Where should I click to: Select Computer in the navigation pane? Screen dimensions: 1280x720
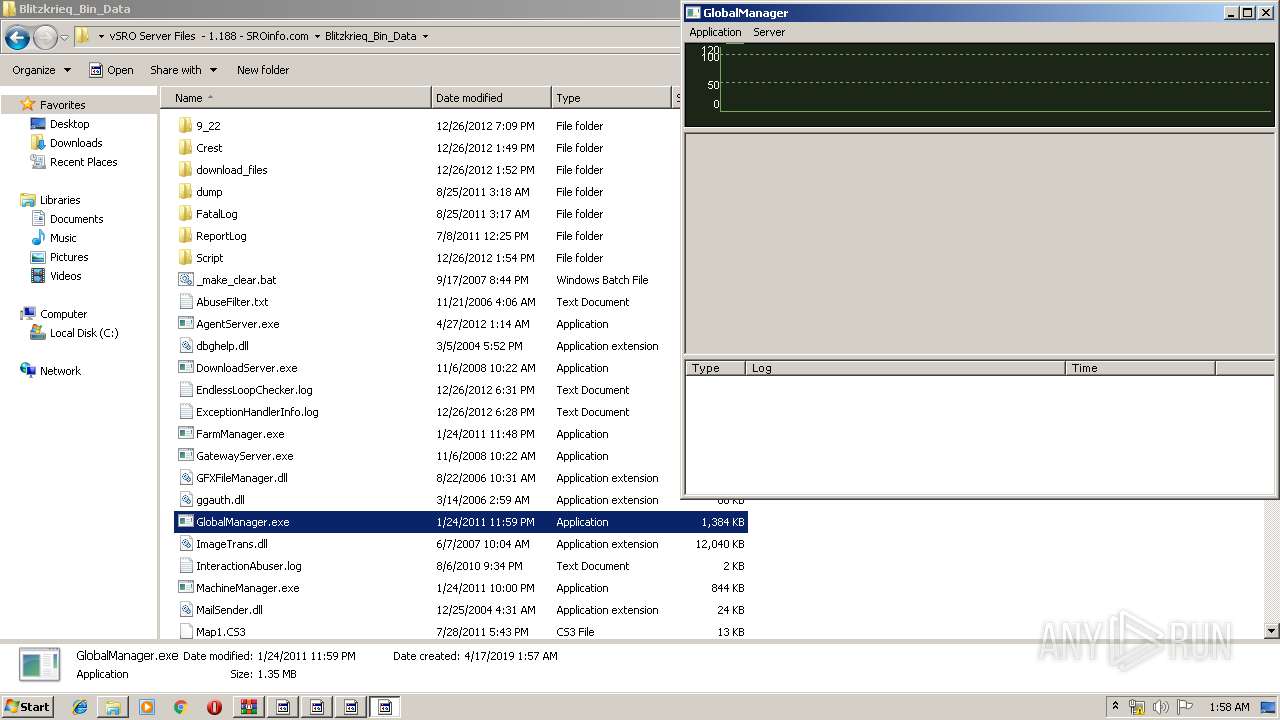(63, 314)
